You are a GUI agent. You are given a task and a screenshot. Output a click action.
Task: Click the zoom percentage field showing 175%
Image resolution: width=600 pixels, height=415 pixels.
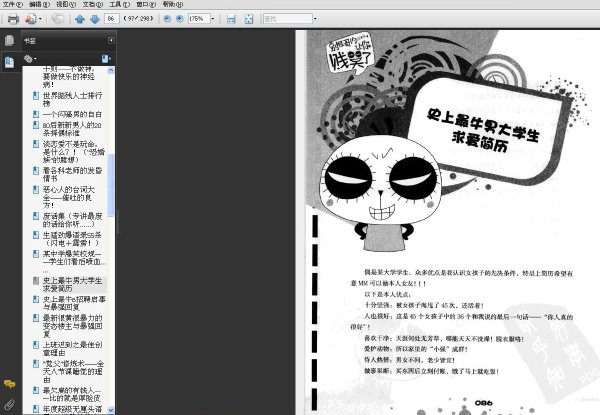click(199, 18)
